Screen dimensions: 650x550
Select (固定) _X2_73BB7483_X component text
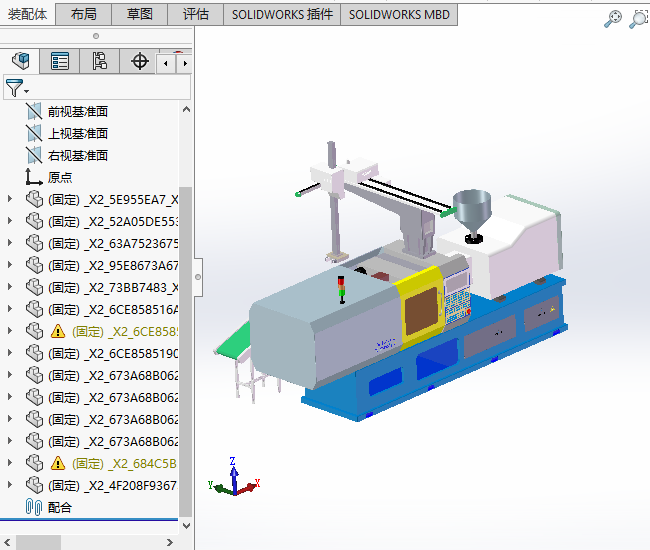(113, 287)
